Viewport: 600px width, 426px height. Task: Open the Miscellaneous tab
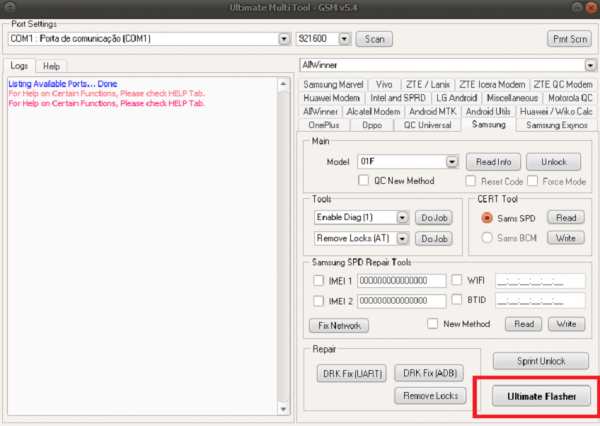click(x=512, y=98)
